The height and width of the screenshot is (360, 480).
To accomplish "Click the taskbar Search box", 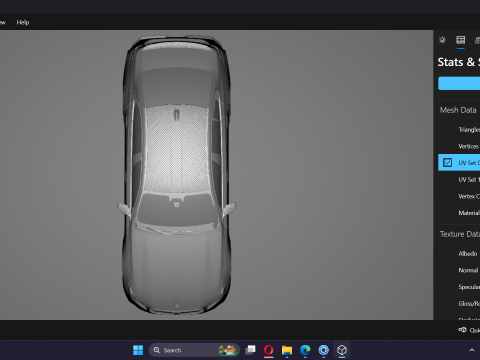I will [194, 350].
